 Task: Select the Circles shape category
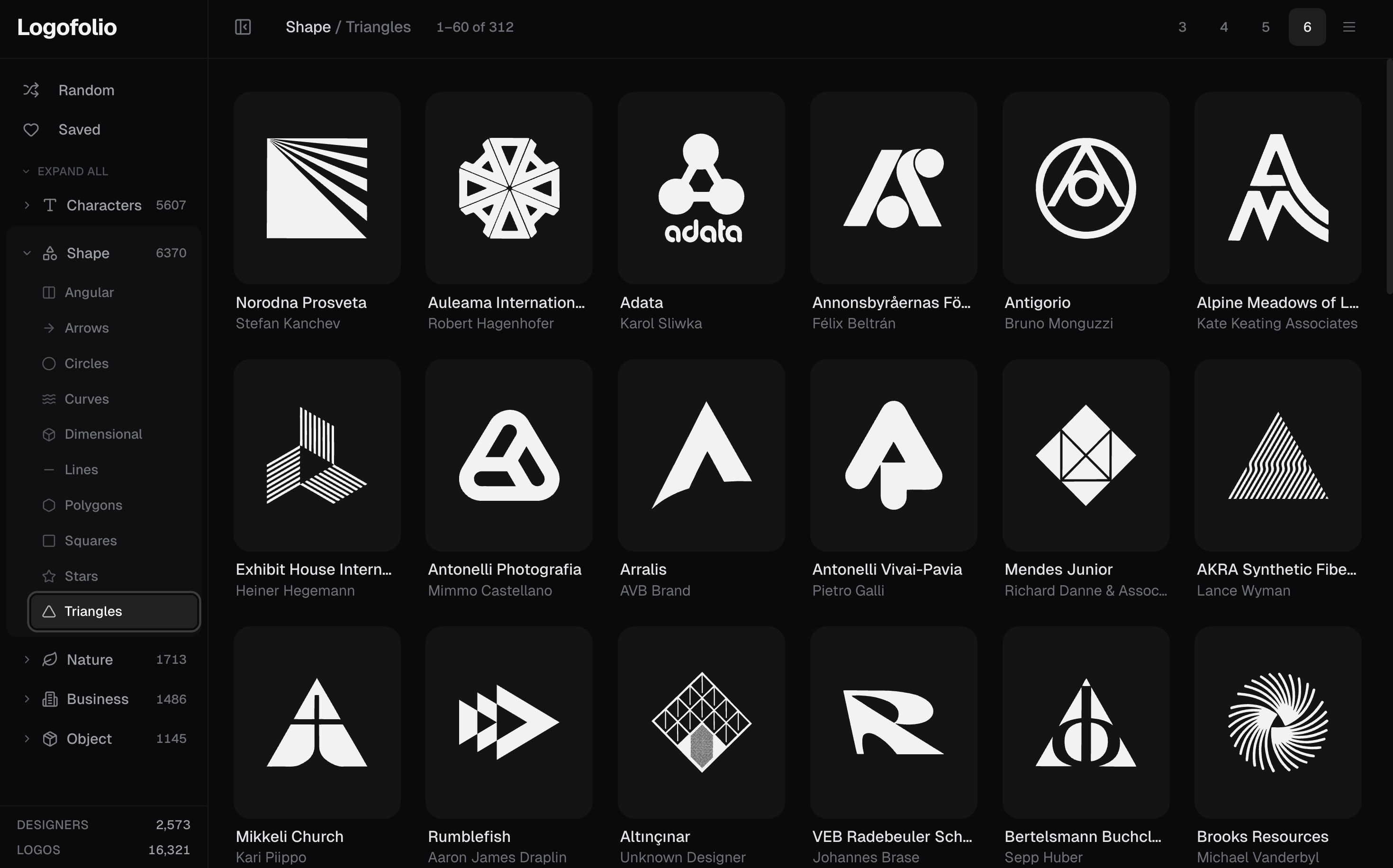[x=86, y=363]
